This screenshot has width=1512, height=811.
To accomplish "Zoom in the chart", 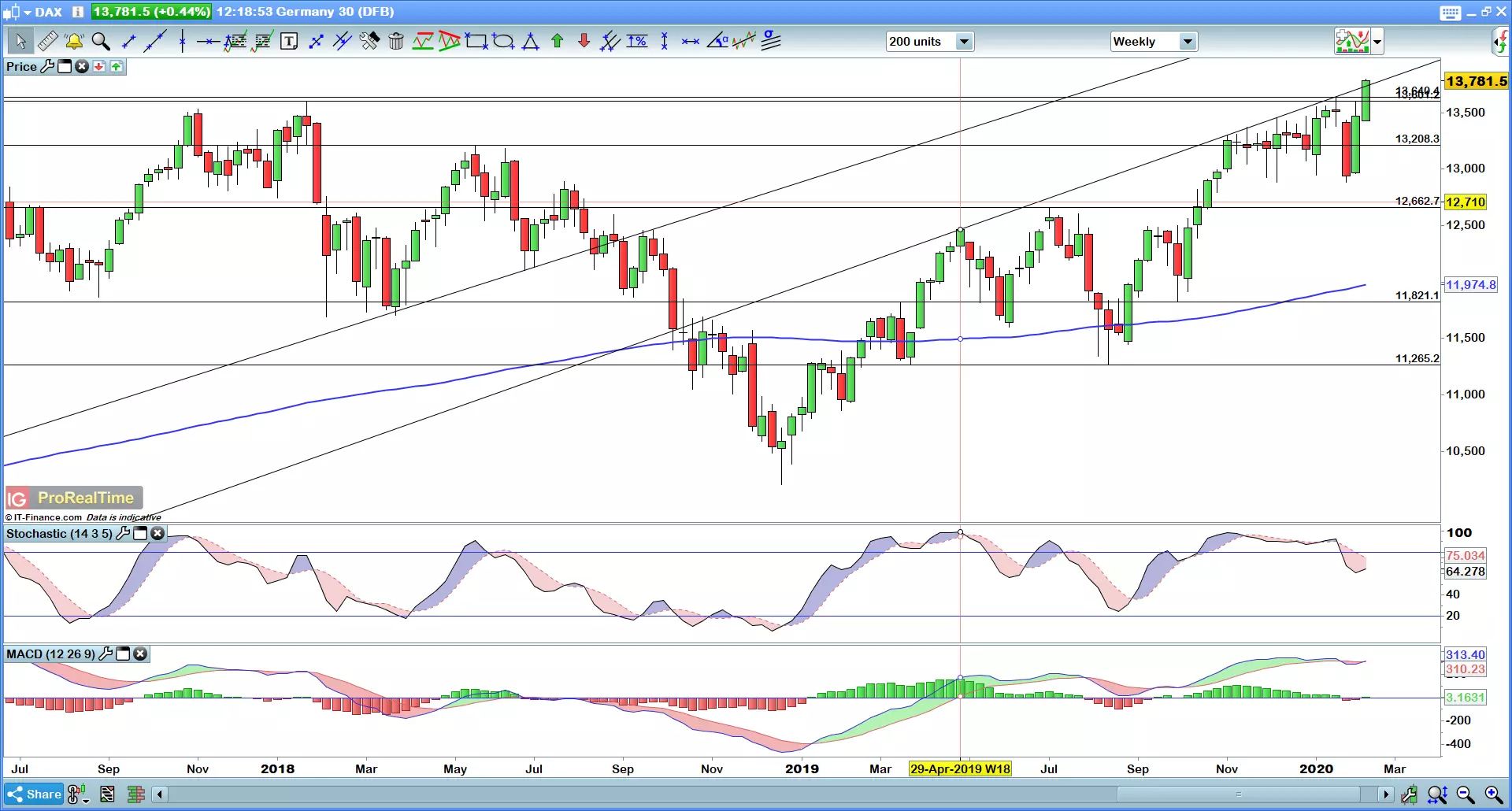I will tap(1494, 794).
